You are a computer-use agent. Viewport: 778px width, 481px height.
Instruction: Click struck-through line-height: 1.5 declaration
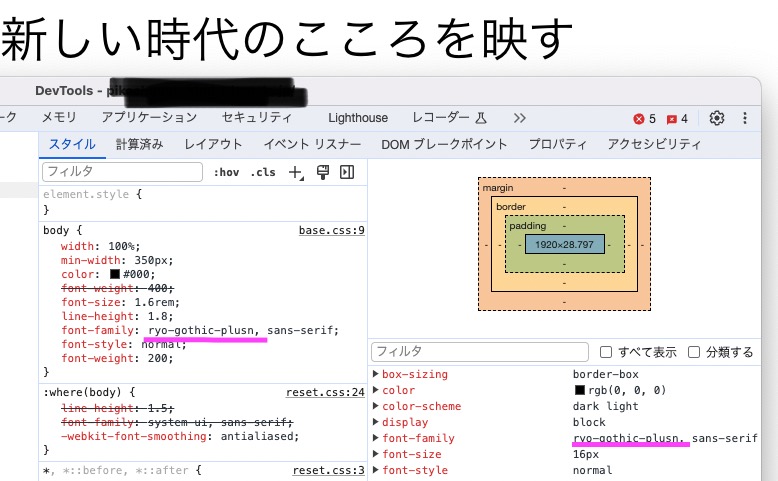click(117, 408)
